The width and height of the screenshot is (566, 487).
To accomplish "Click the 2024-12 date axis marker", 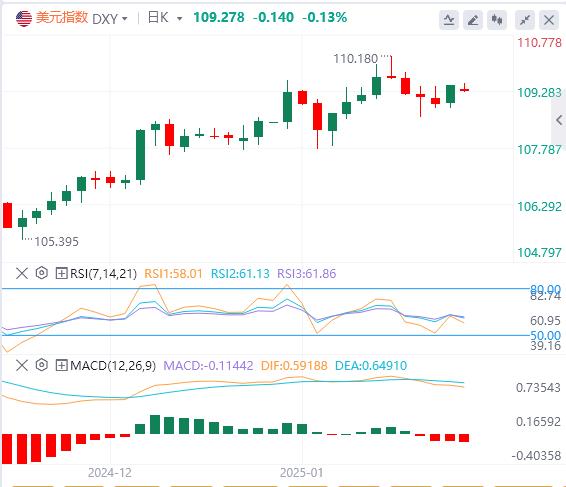I will point(110,473).
